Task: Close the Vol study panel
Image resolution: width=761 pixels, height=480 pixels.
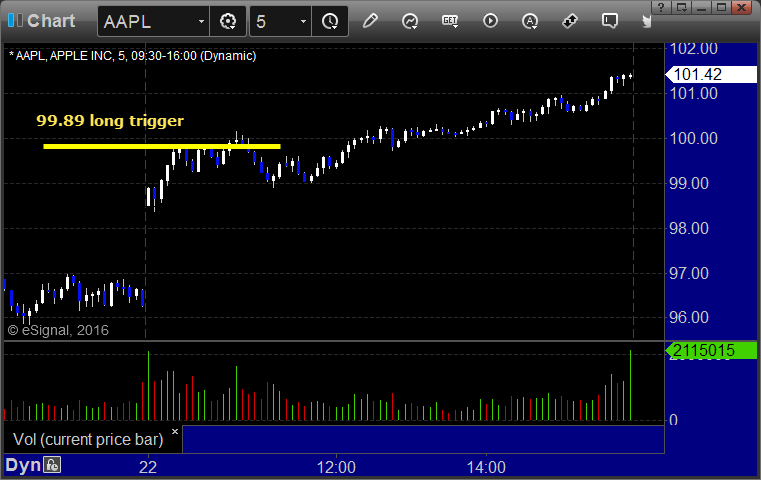Action: (x=175, y=431)
